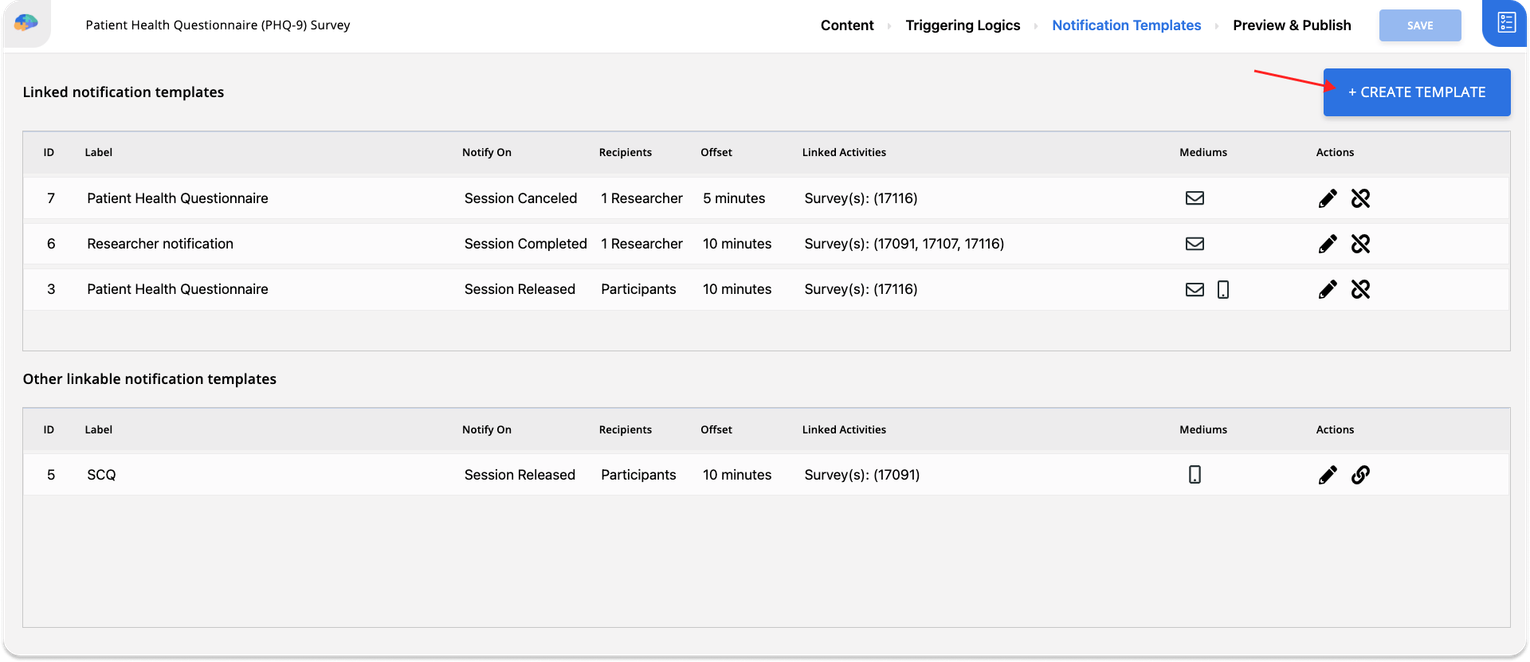The height and width of the screenshot is (662, 1530).
Task: Unlink template 3 from Session Released
Action: point(1360,289)
